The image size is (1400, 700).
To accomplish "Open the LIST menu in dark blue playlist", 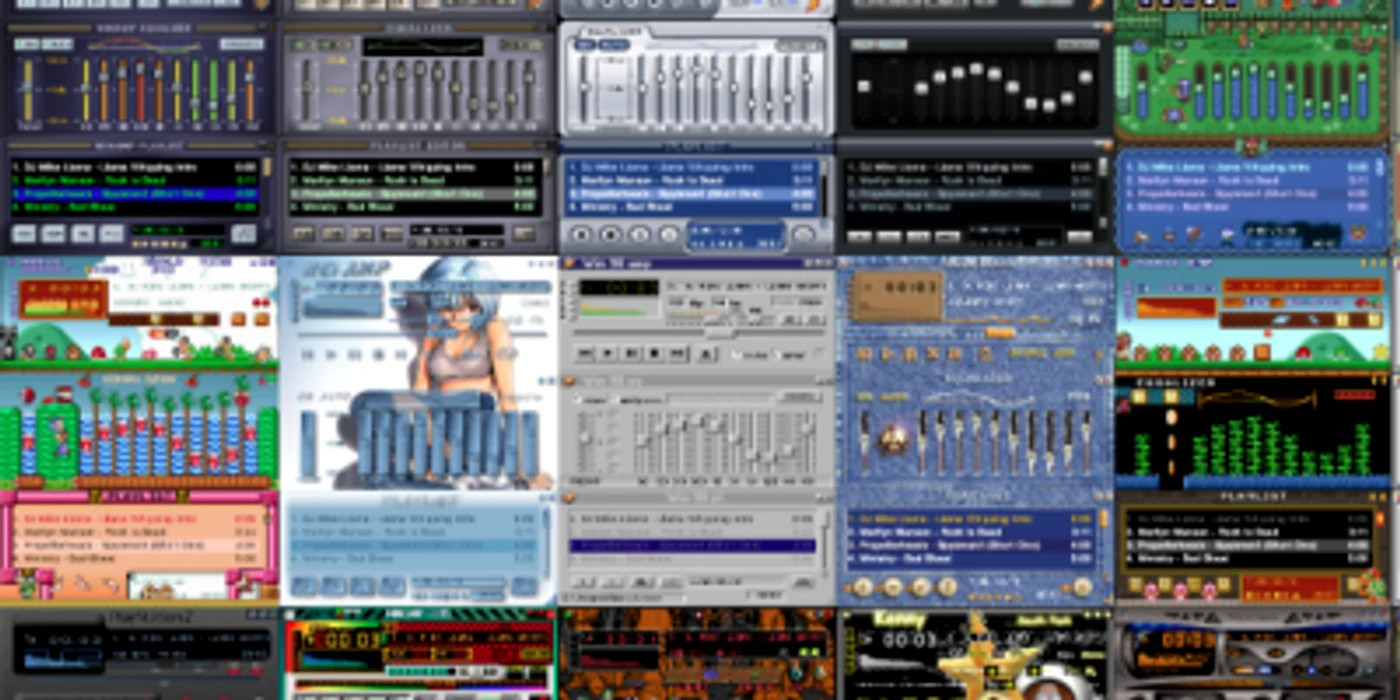I will coord(244,234).
